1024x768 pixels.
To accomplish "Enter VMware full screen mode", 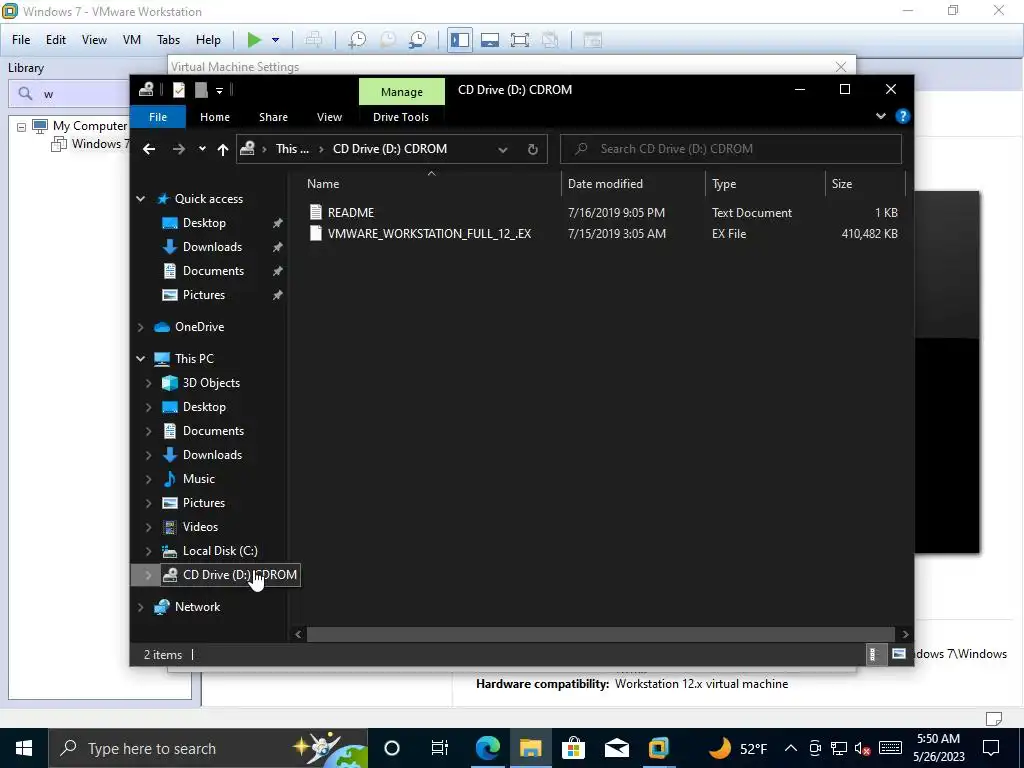I will tap(520, 40).
